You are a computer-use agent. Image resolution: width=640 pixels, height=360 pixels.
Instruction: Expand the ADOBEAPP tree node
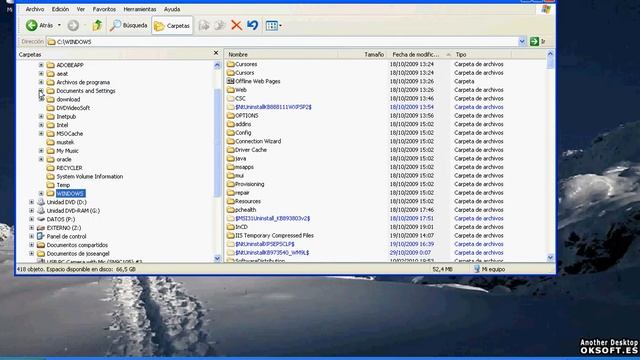pyautogui.click(x=41, y=65)
